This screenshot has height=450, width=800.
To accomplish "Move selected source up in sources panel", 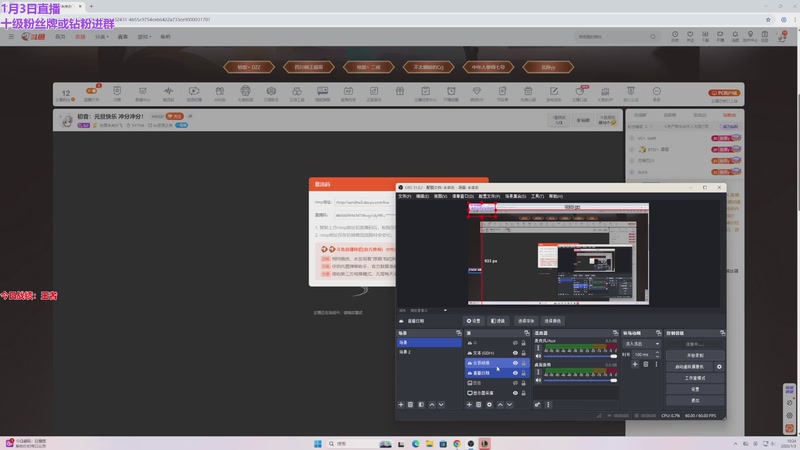I will click(x=500, y=405).
